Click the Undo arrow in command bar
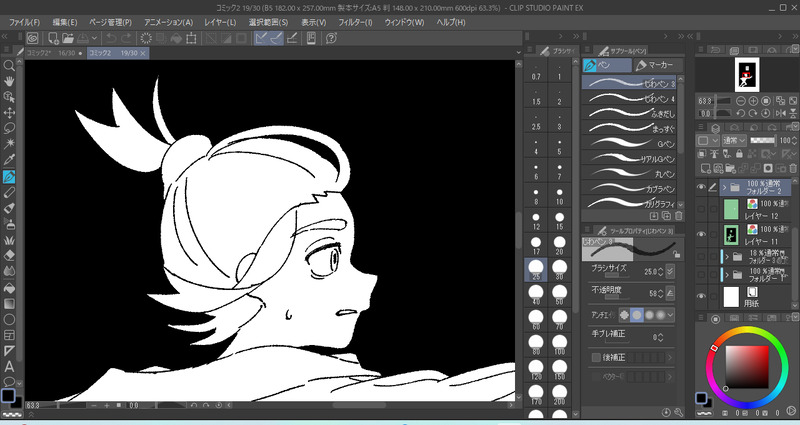This screenshot has width=800, height=425. [x=109, y=39]
